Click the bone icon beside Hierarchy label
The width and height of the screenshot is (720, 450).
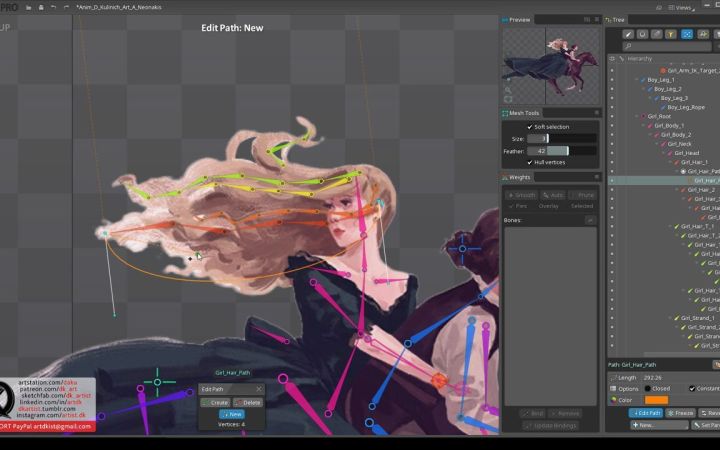click(621, 59)
